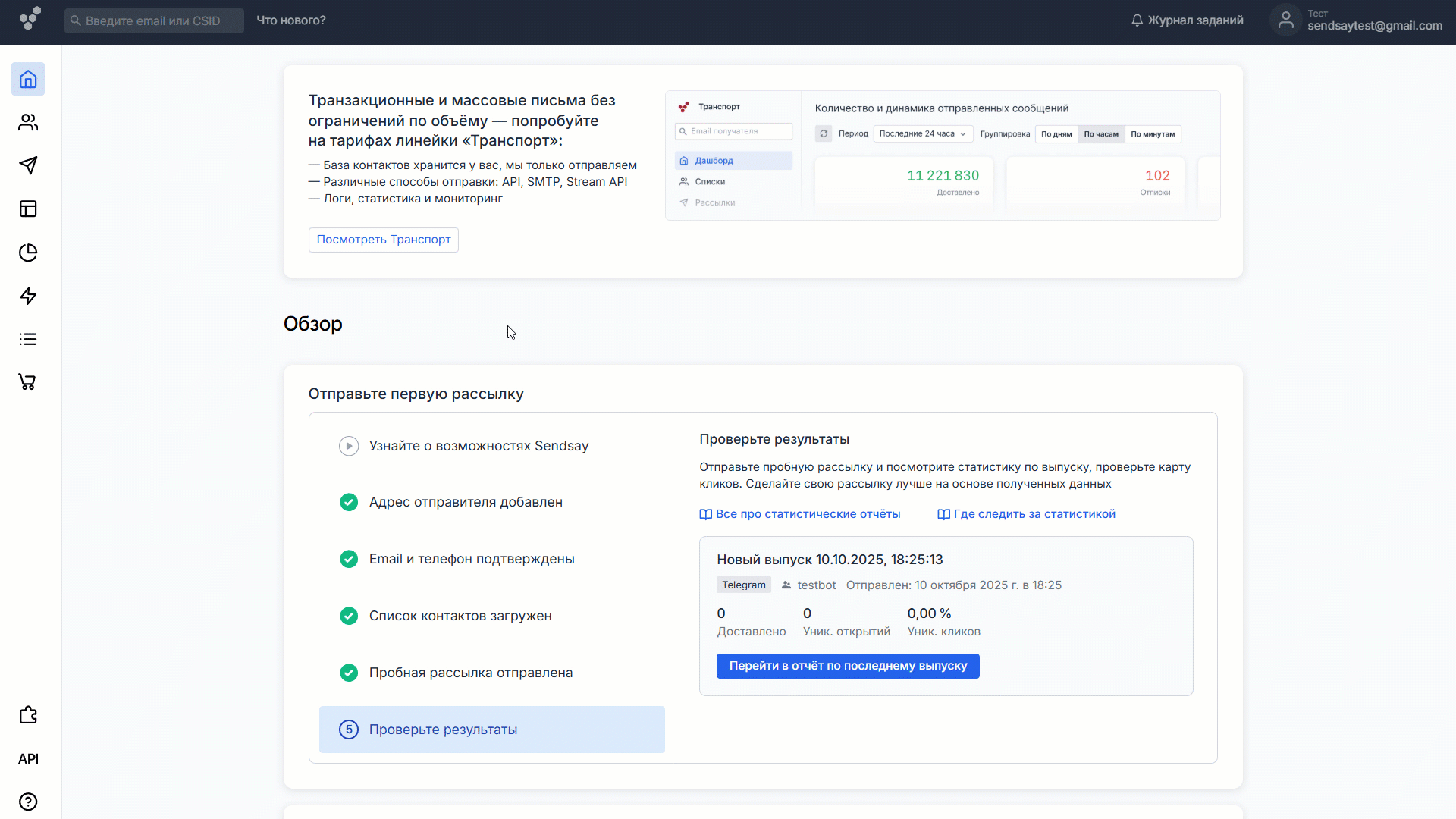Viewport: 1456px width, 819px height.
Task: Select step 'Список контактов загружен'
Action: (x=460, y=616)
